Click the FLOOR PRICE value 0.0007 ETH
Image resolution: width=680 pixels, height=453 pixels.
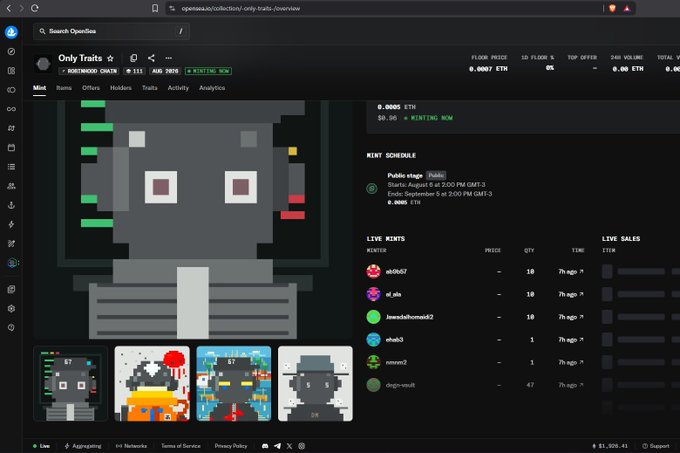pos(488,69)
